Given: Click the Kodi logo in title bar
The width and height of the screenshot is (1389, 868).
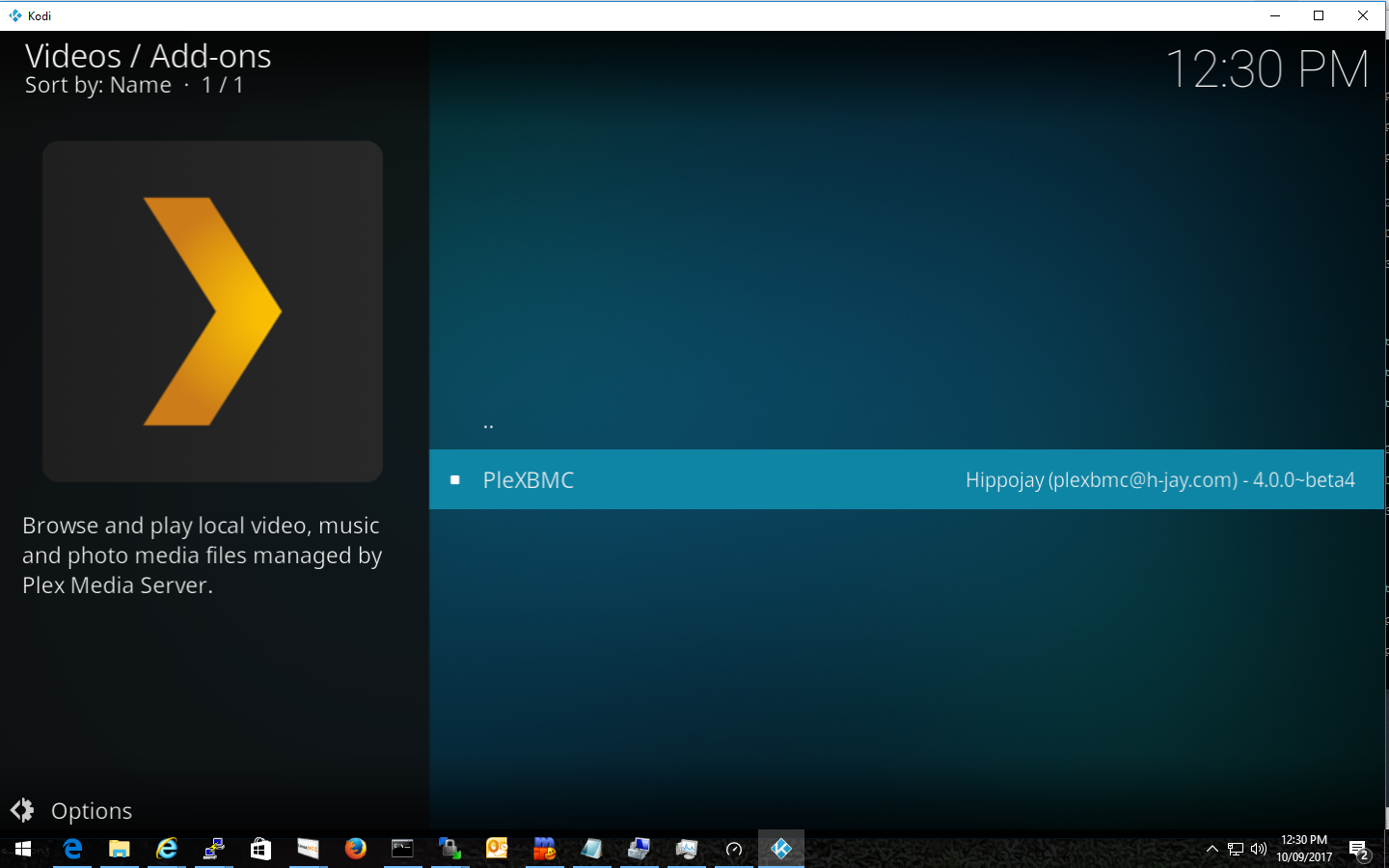Looking at the screenshot, I should point(15,15).
